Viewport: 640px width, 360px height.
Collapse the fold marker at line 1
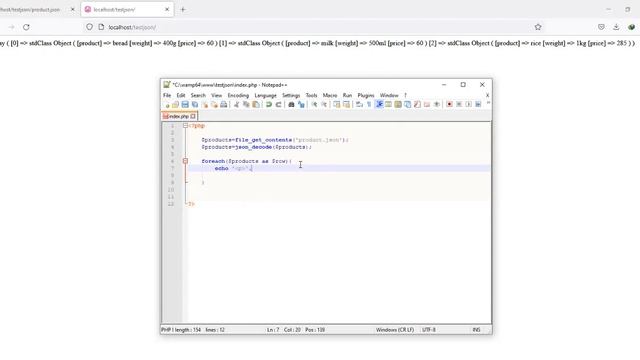point(185,126)
